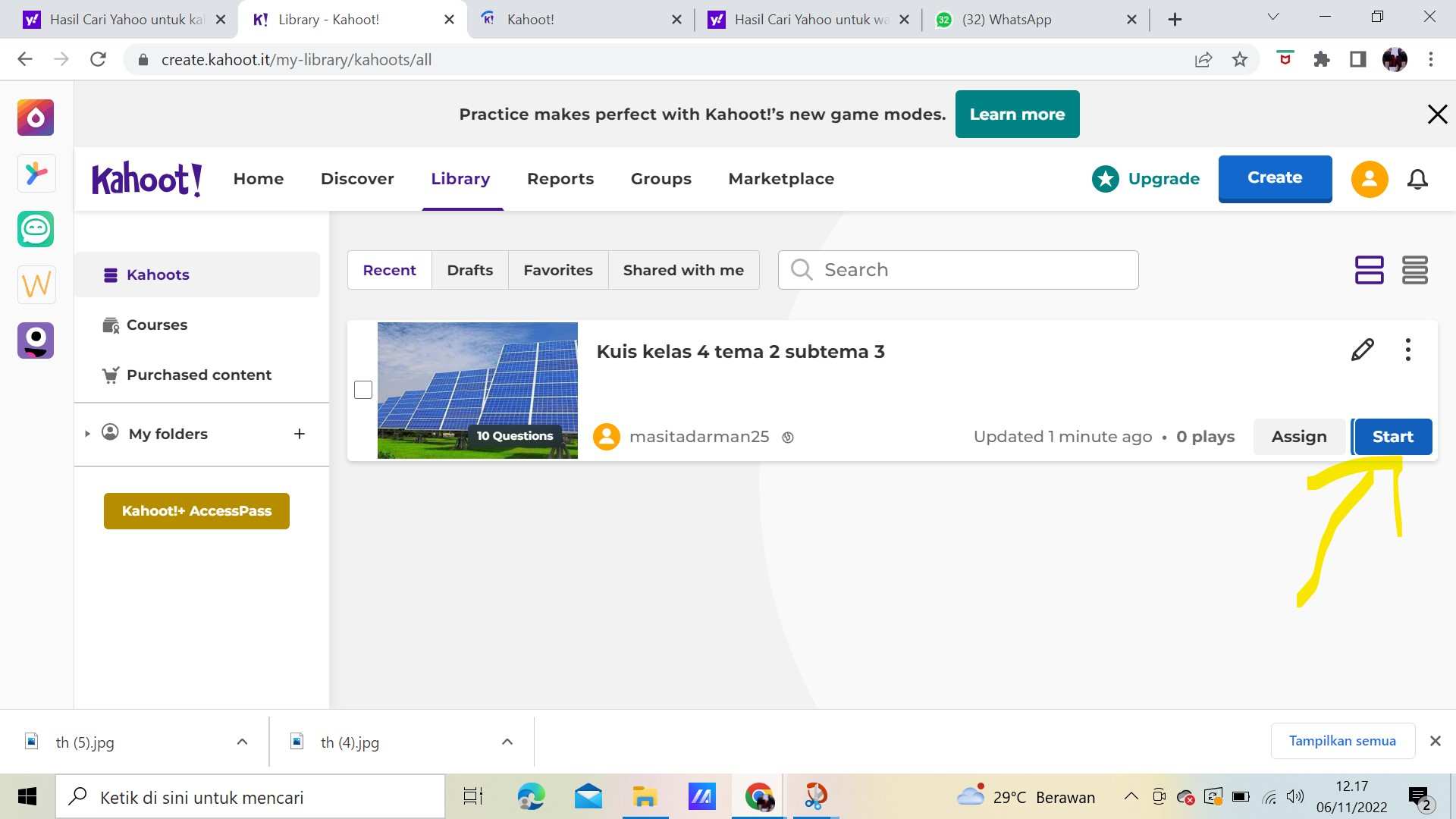
Task: Open the Chrome tab search chevron
Action: tap(1273, 17)
